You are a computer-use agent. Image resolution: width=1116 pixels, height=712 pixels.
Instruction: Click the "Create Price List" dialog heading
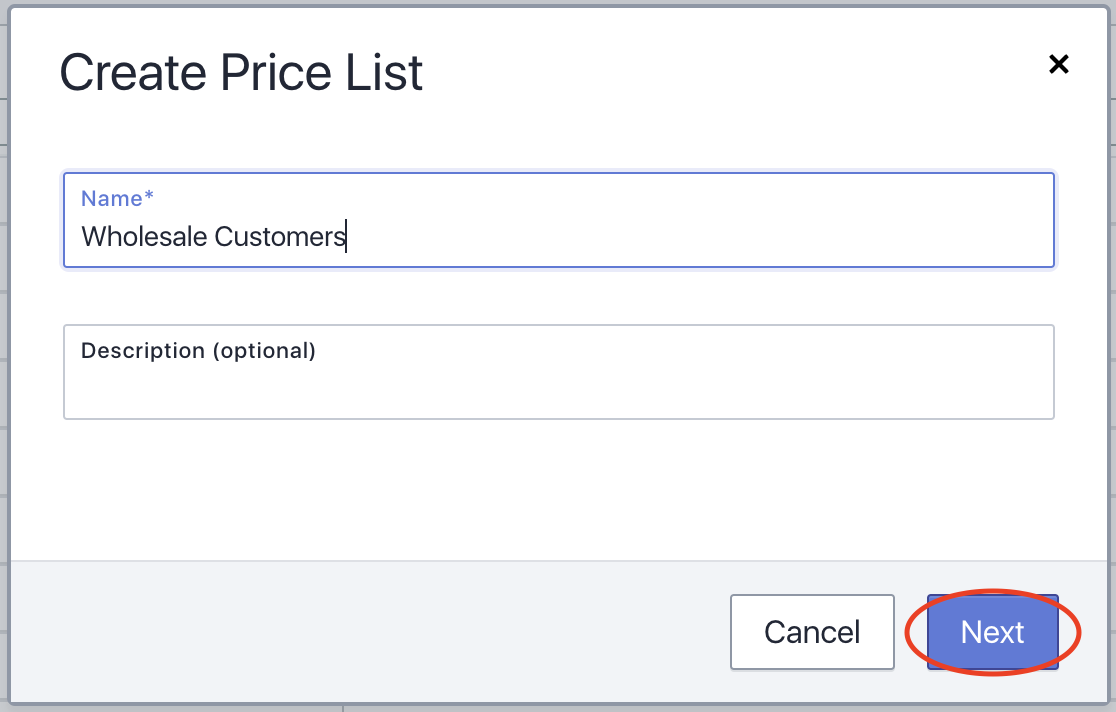241,73
